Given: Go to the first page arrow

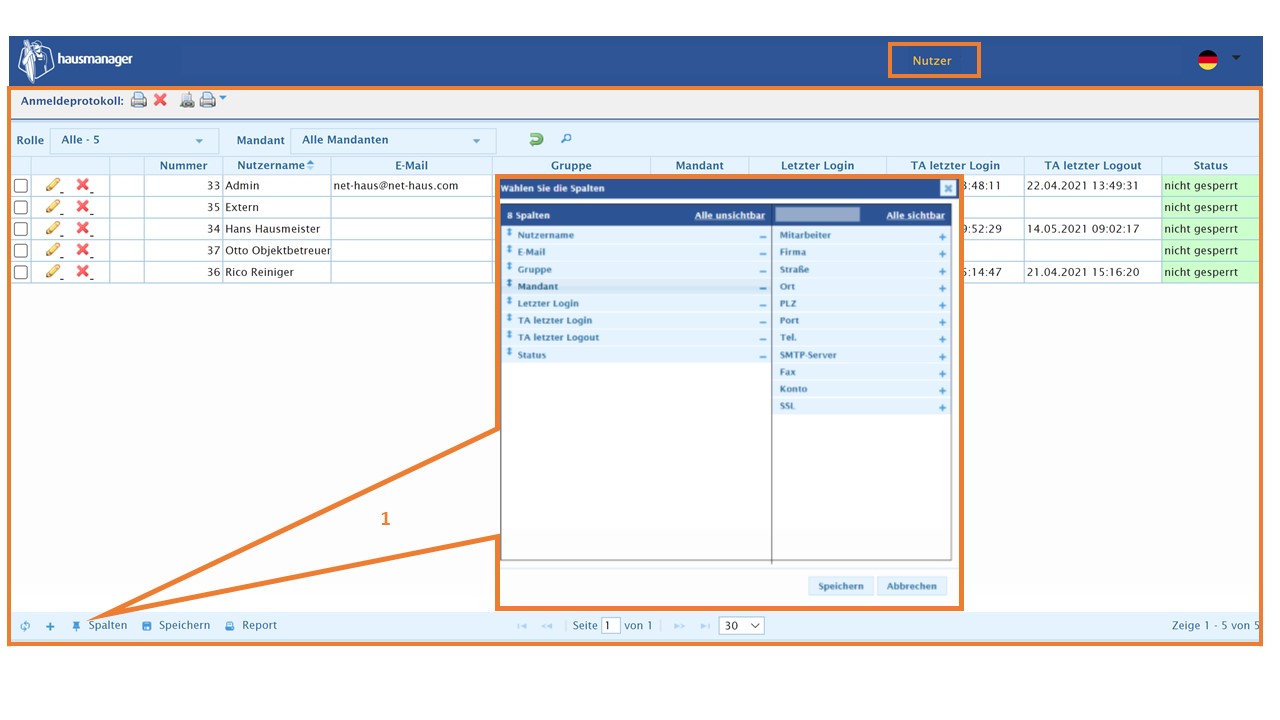Looking at the screenshot, I should point(521,626).
